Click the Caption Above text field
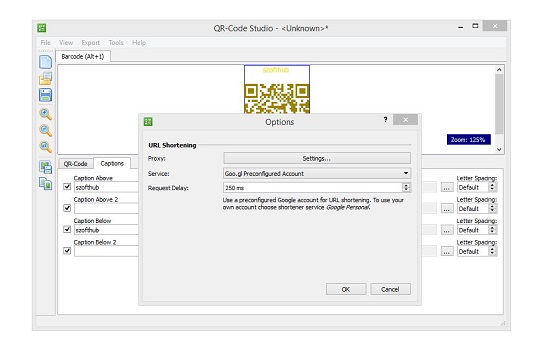Viewport: 550px width, 360px height. (x=106, y=187)
